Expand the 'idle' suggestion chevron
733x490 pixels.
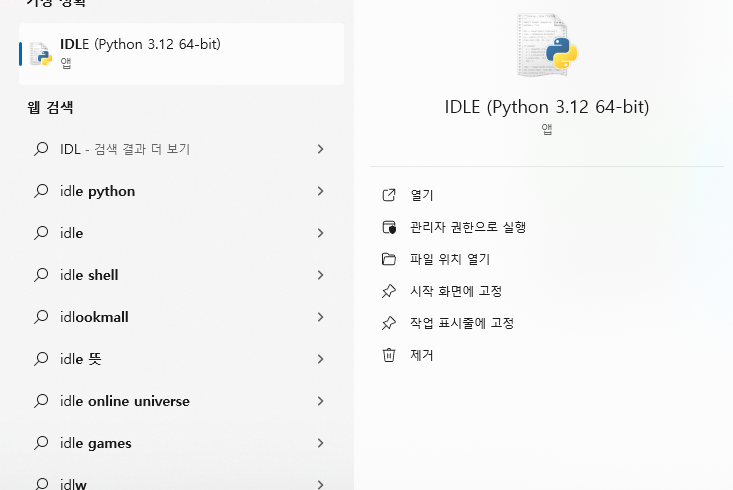320,233
